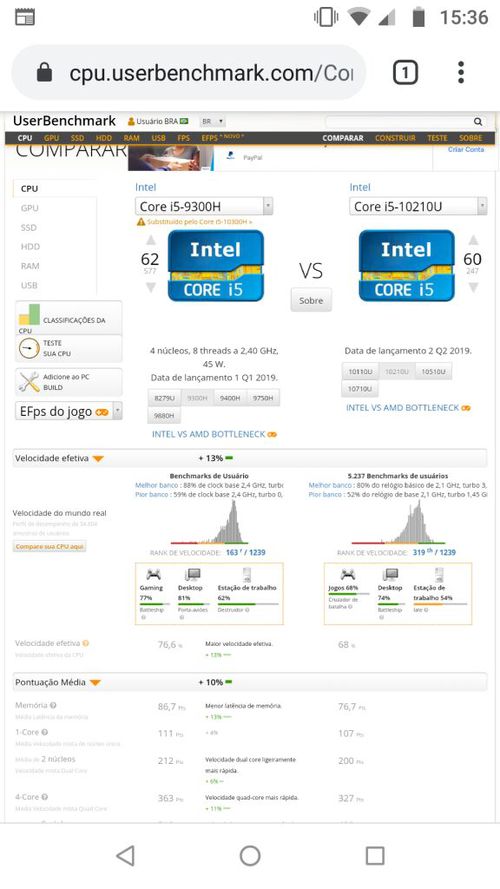This screenshot has height=889, width=500.
Task: Switch to the SSD sidebar tab
Action: 28,227
